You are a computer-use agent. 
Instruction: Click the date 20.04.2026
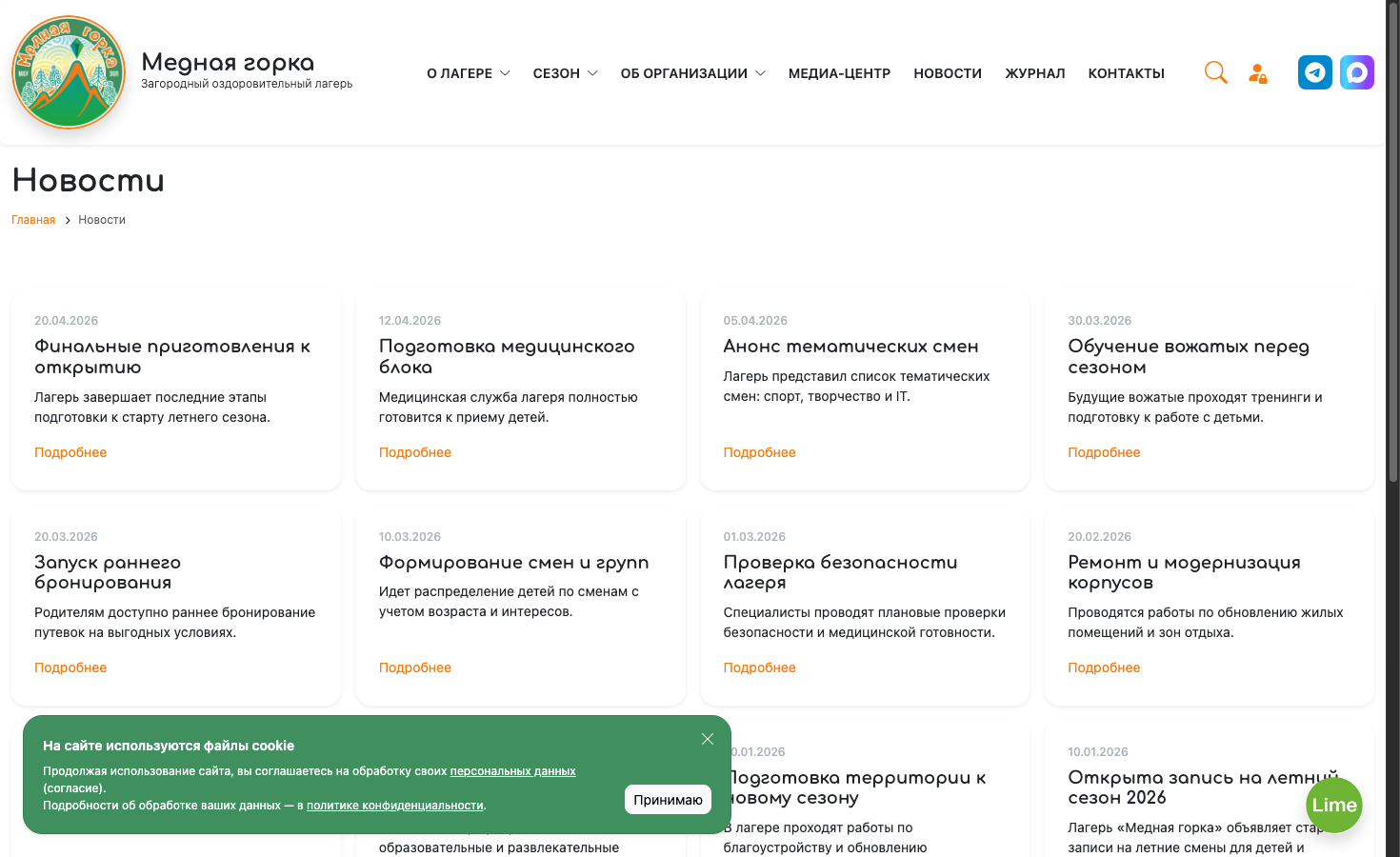(x=66, y=321)
